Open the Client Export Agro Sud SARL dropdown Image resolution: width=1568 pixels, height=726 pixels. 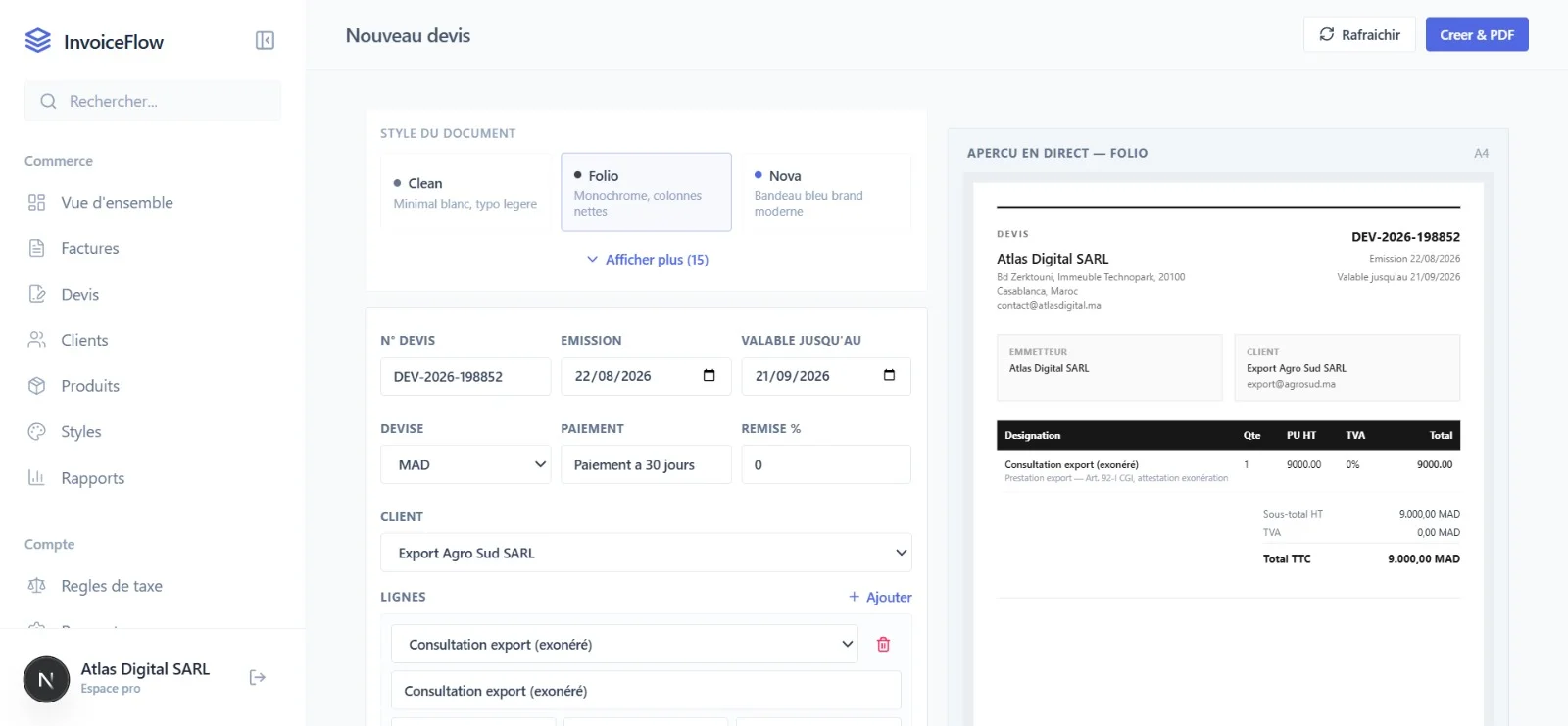(x=646, y=553)
